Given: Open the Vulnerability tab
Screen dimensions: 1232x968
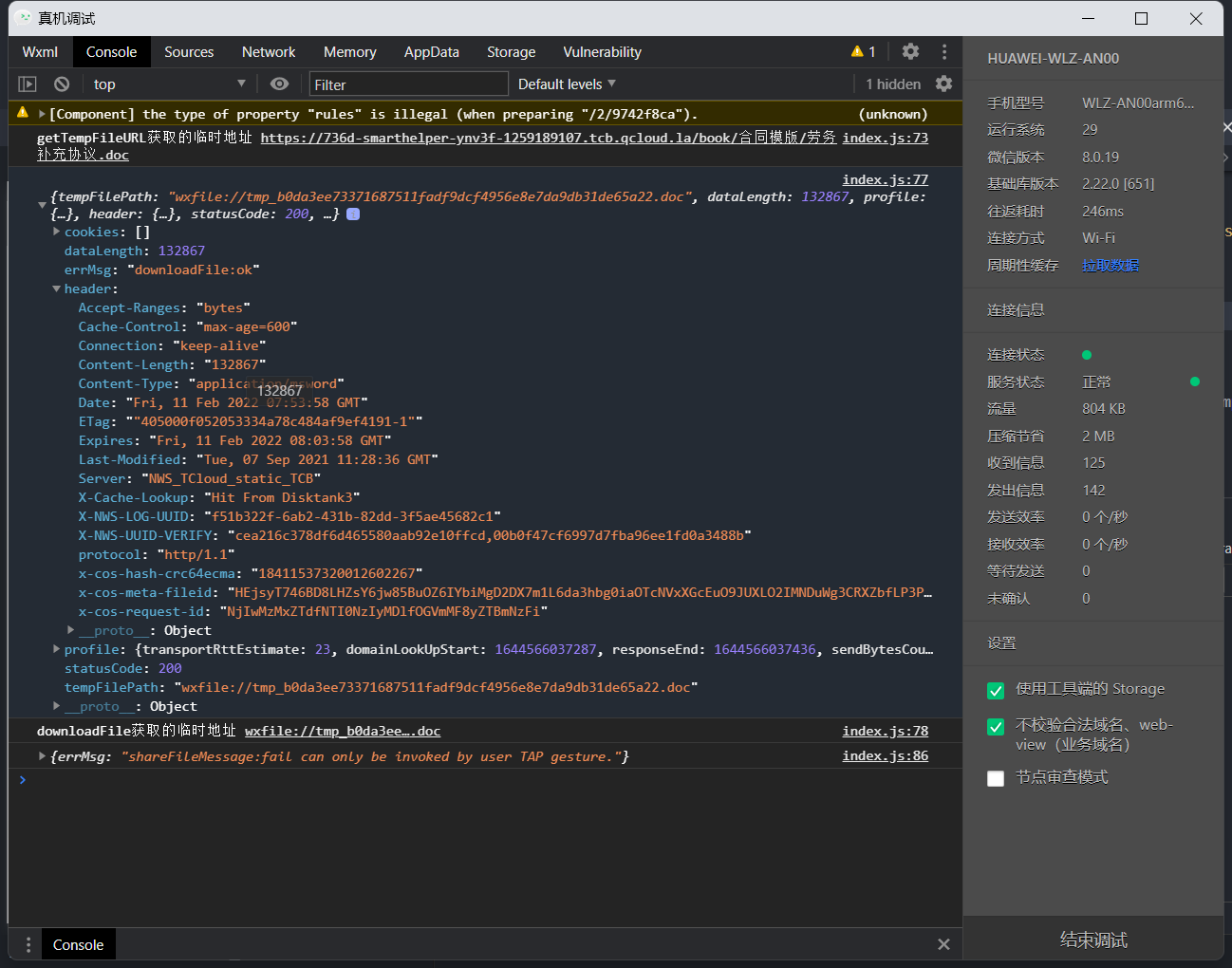Looking at the screenshot, I should pyautogui.click(x=603, y=52).
